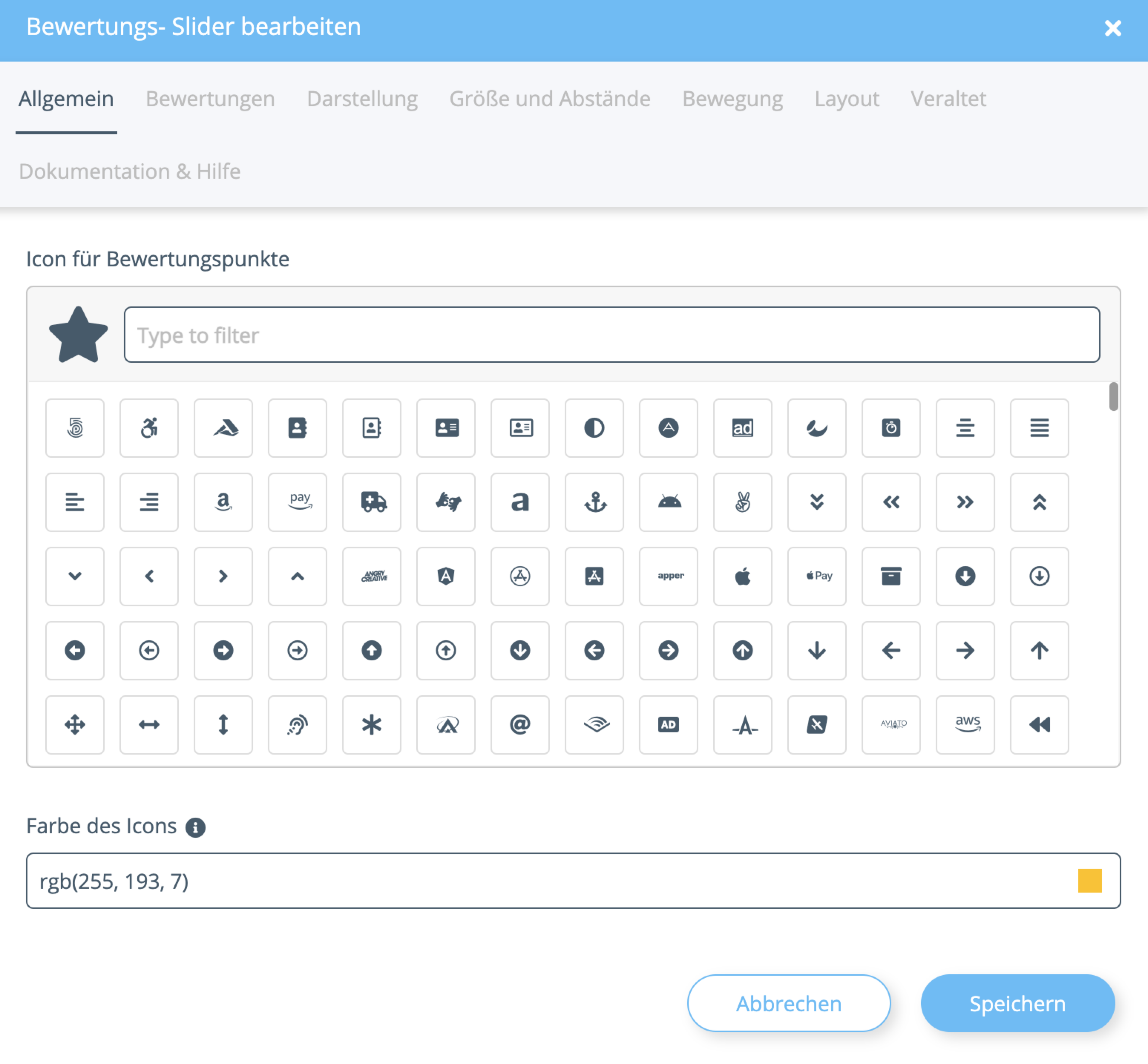Select the asterisk icon

tap(372, 725)
